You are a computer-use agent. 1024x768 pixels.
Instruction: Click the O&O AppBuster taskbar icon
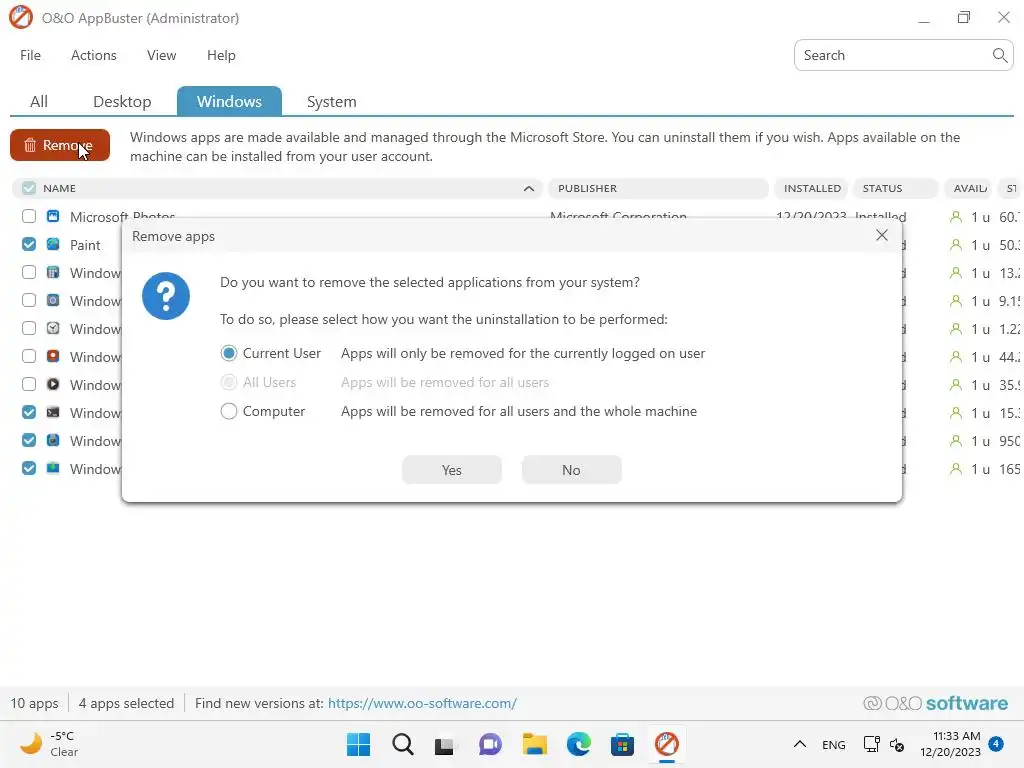coord(666,744)
